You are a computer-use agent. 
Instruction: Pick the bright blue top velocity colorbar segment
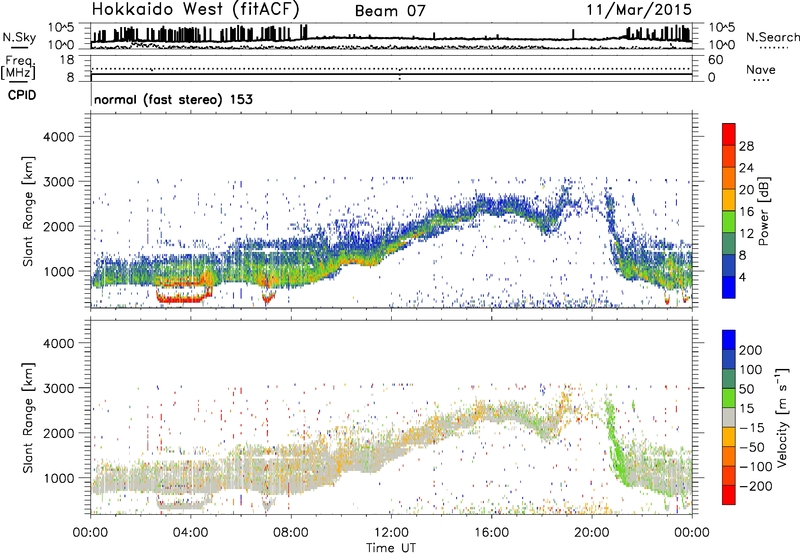click(x=729, y=340)
